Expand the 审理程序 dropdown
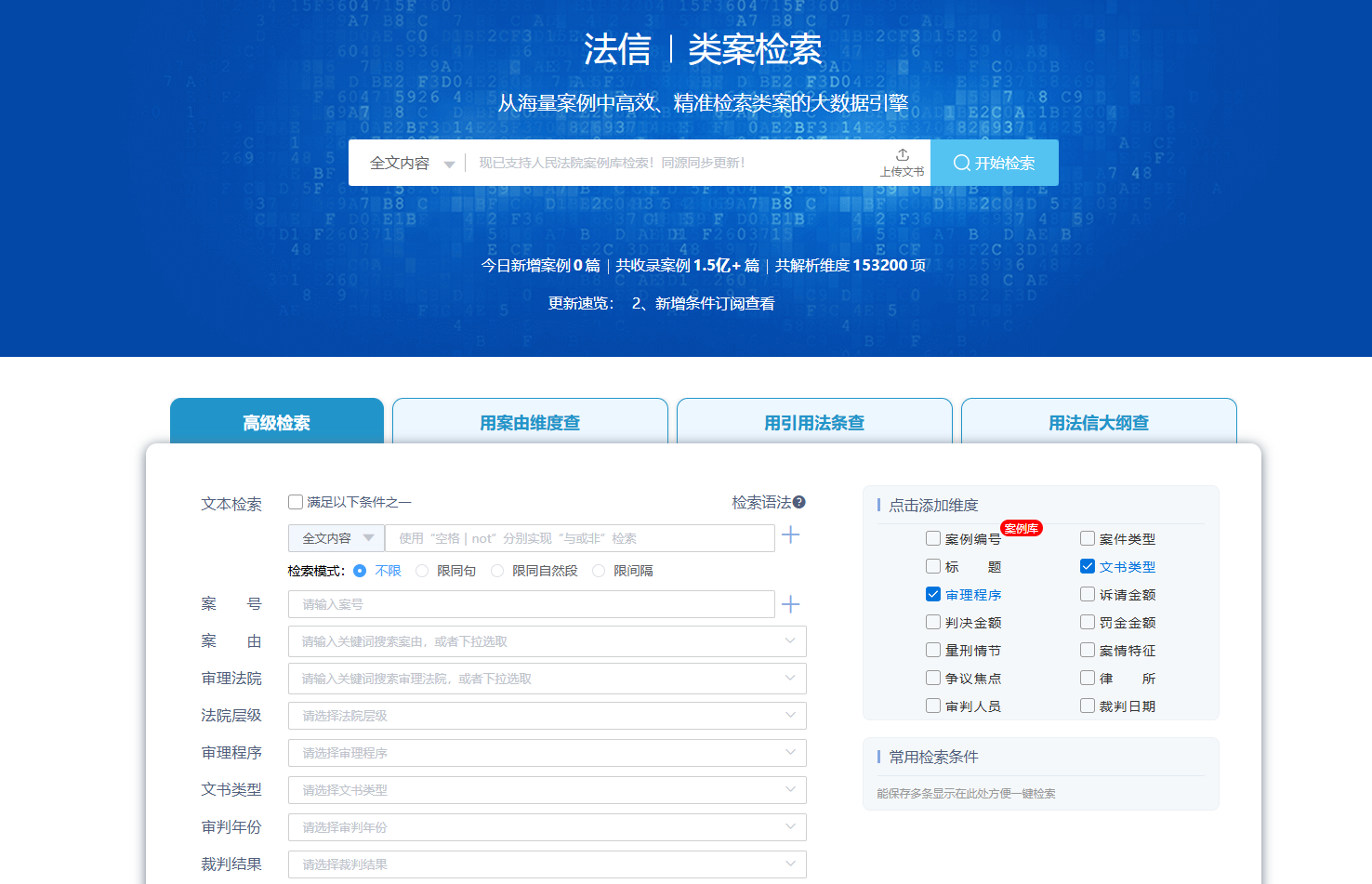Screen dimensions: 1372x884 [547, 753]
